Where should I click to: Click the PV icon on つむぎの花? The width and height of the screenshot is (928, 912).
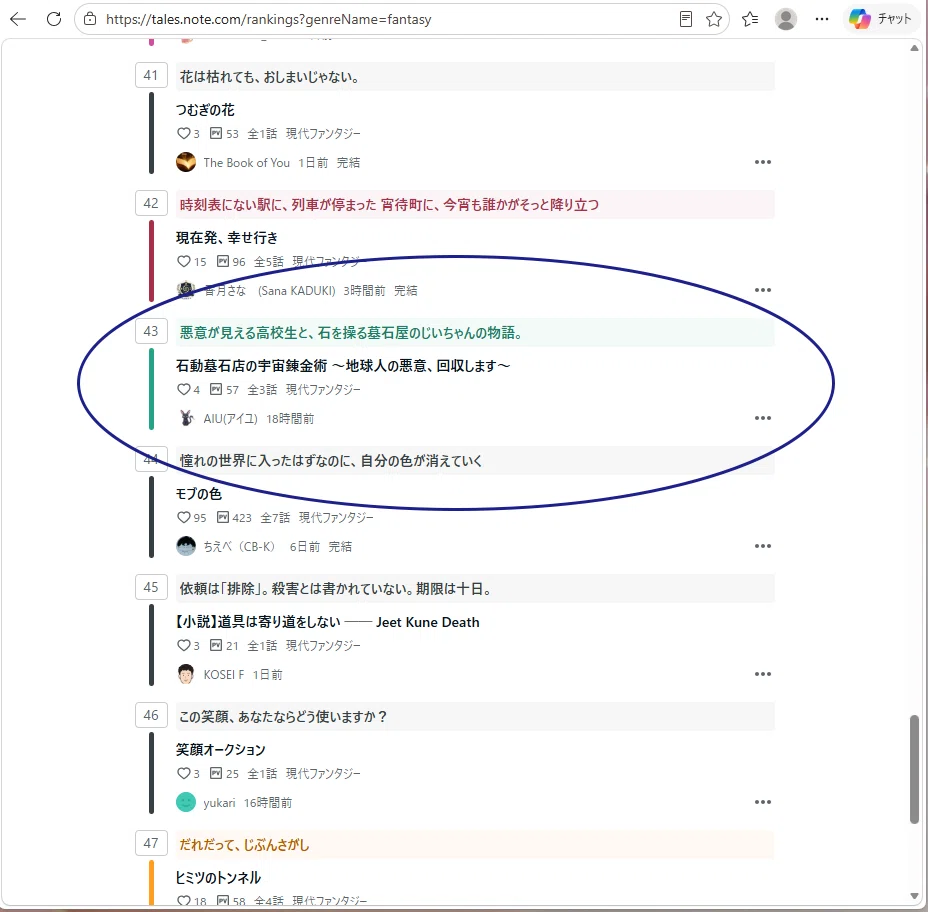point(216,133)
